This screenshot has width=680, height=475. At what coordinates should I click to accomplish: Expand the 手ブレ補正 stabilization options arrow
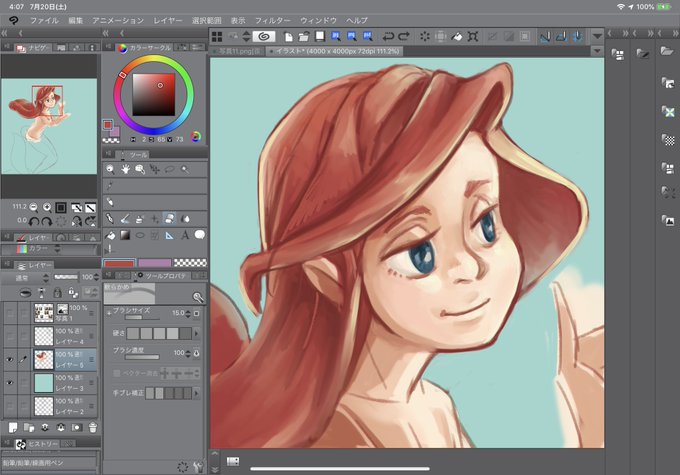pos(196,393)
